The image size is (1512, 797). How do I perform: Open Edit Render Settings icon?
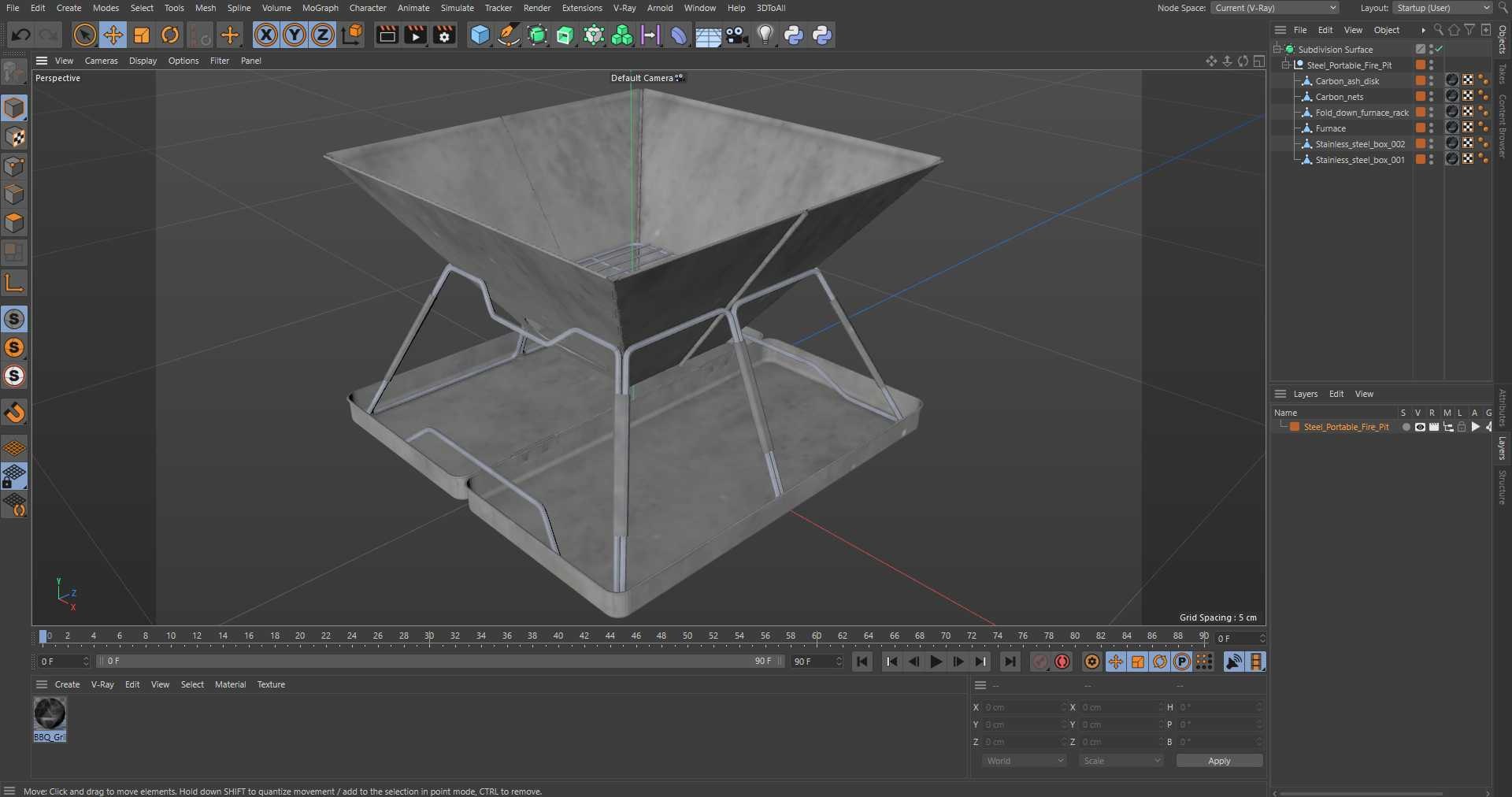tap(444, 35)
